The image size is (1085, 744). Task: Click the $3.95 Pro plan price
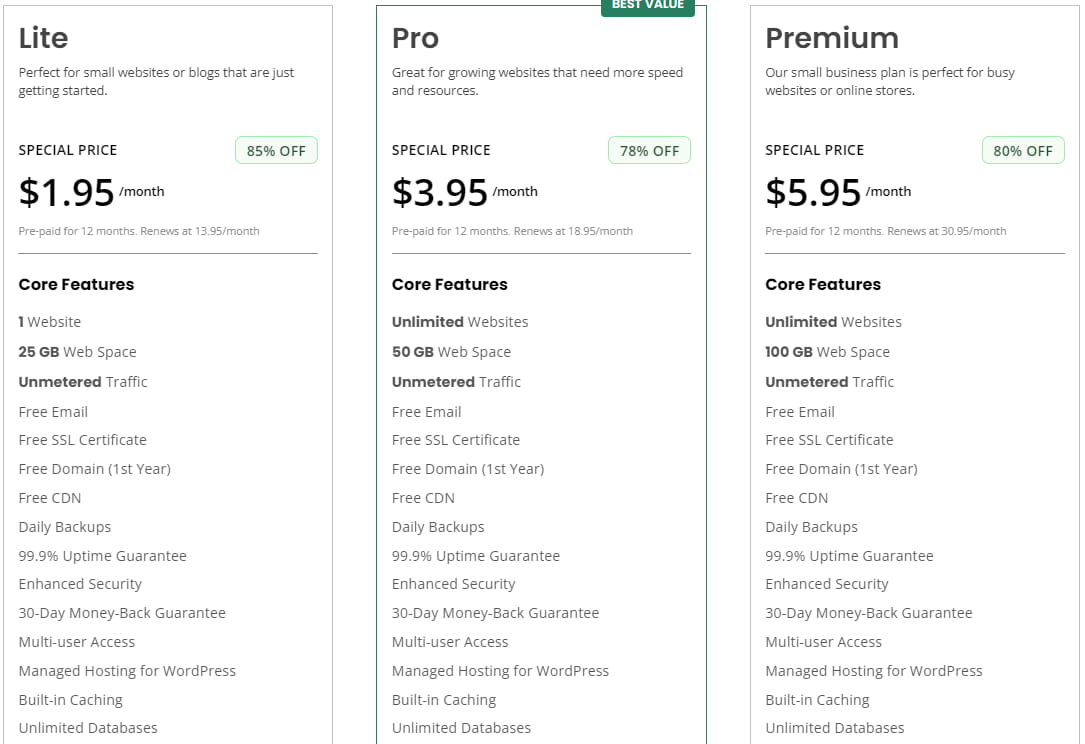[440, 193]
